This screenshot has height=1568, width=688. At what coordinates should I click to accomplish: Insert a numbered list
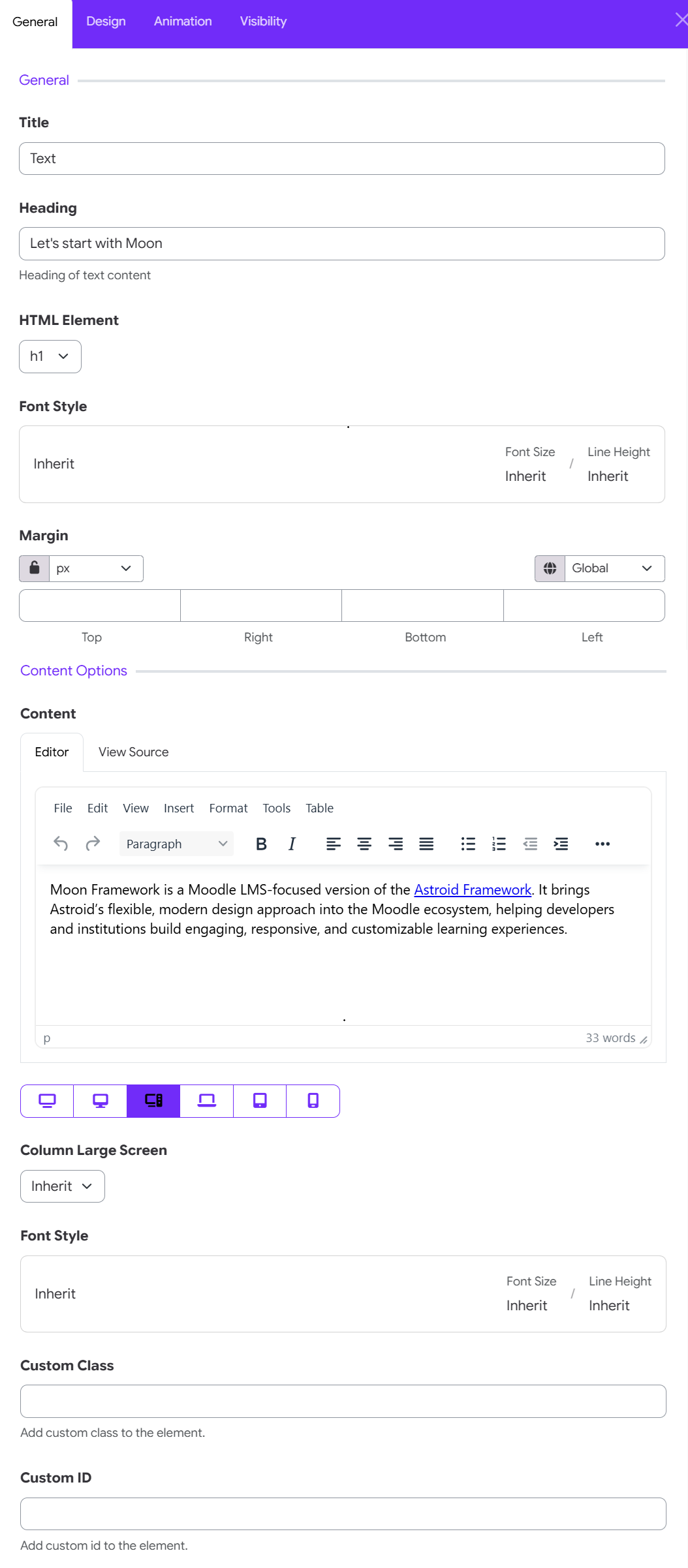click(499, 844)
